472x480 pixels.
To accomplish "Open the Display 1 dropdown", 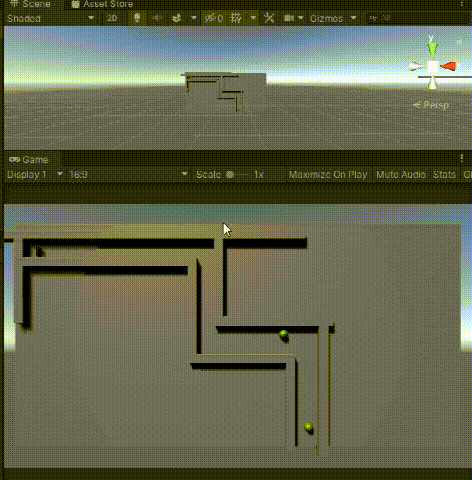I will [35, 174].
